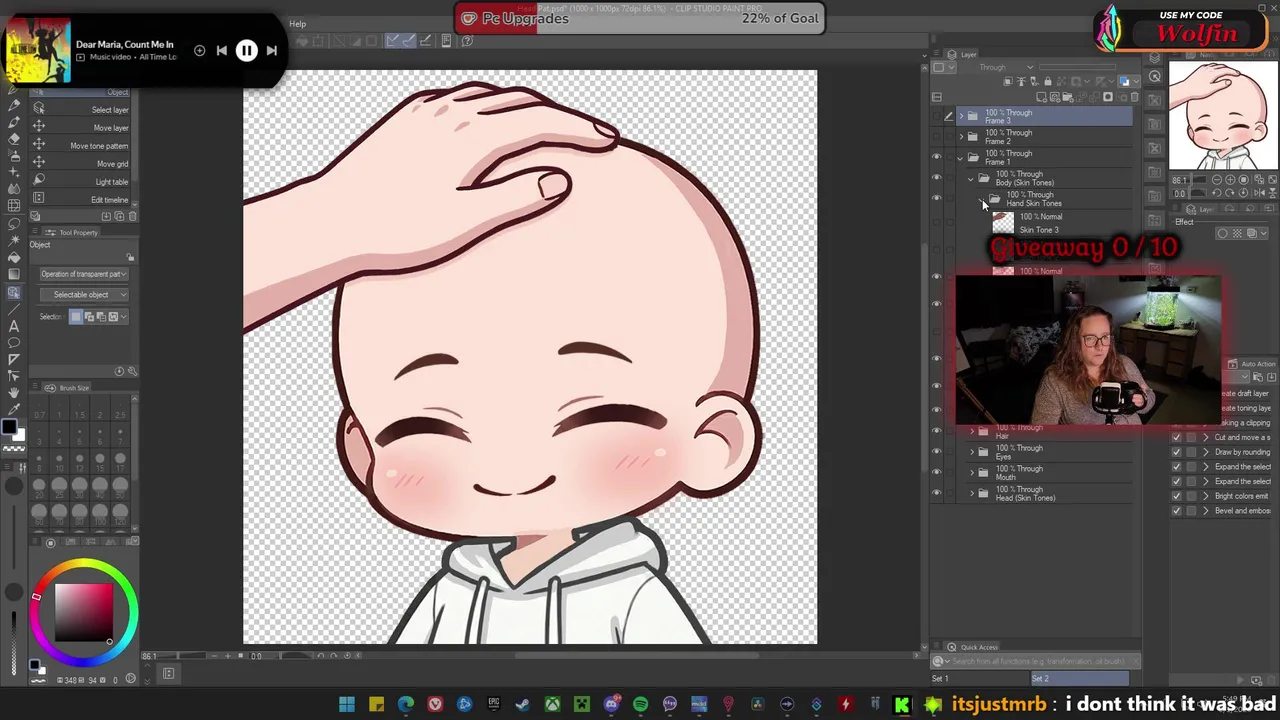Switch Quick Access to Set 1
Viewport: 1280px width, 720px height.
[981, 679]
